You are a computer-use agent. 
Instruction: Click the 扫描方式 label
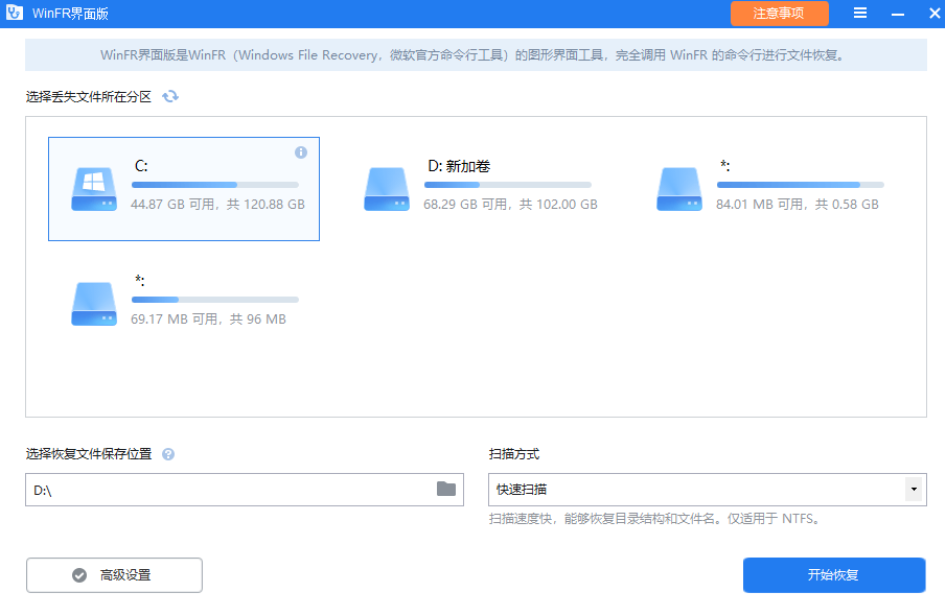point(514,454)
